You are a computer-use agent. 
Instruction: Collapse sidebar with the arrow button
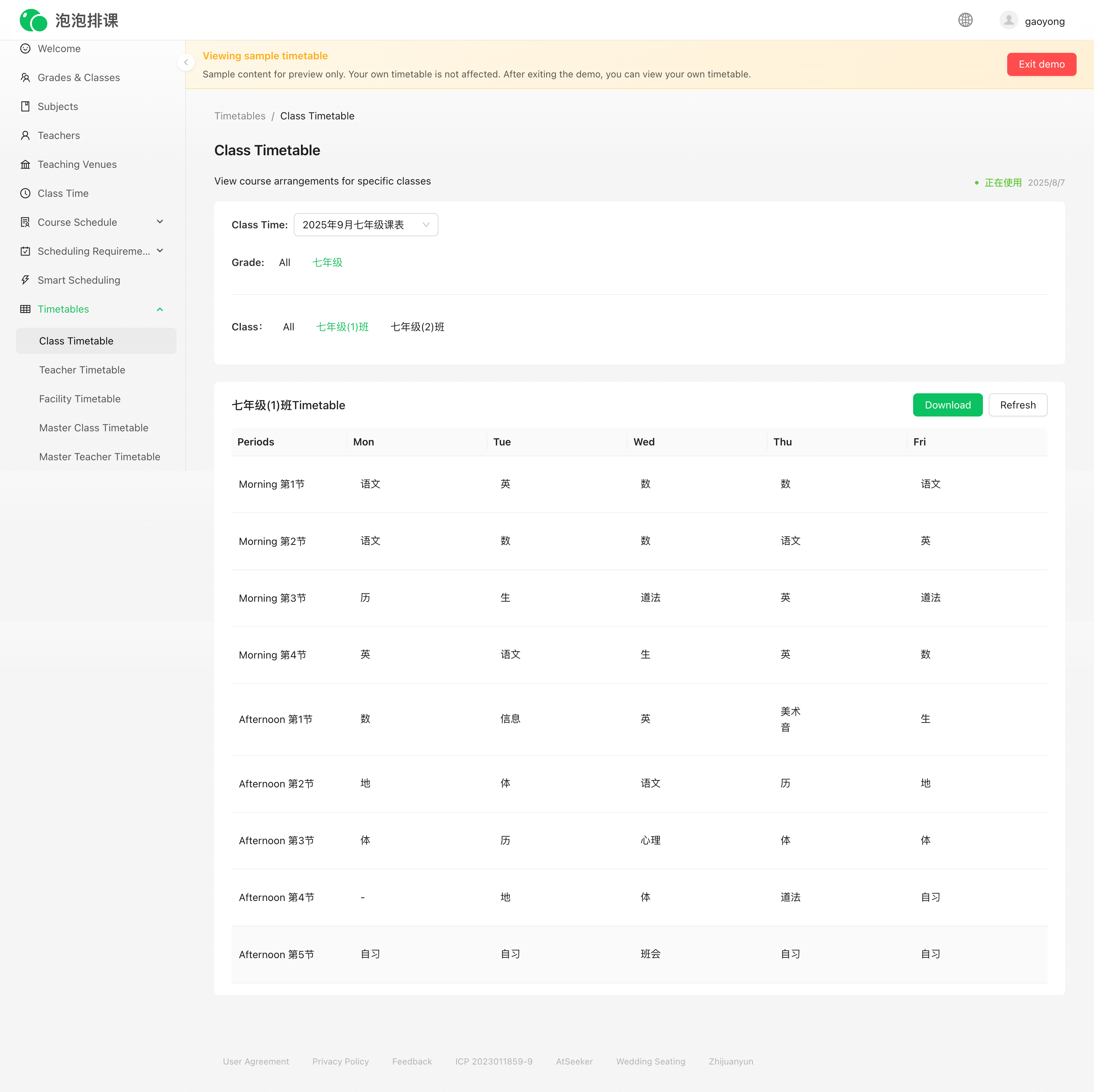pyautogui.click(x=186, y=62)
